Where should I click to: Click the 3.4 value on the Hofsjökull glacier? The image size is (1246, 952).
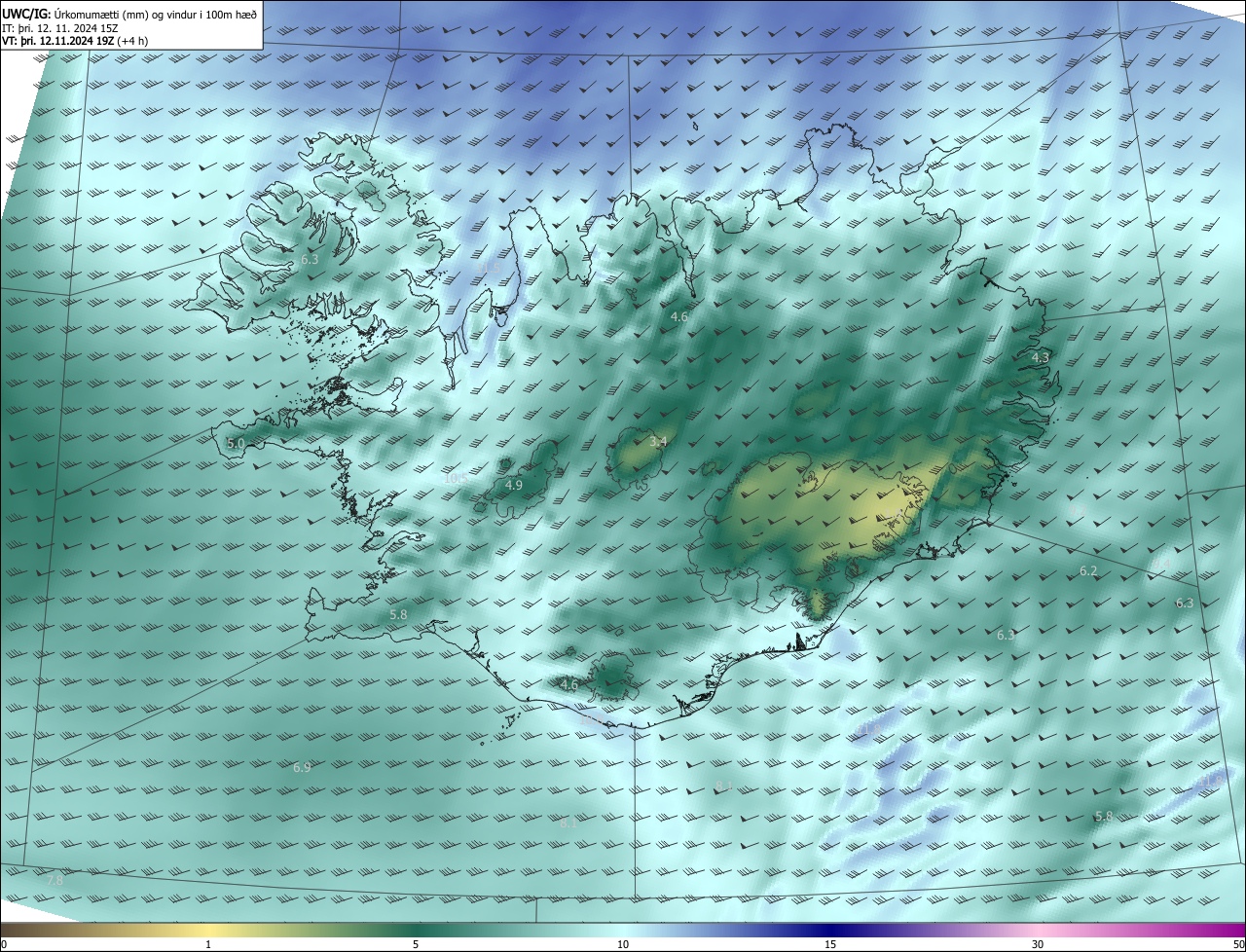[x=658, y=442]
